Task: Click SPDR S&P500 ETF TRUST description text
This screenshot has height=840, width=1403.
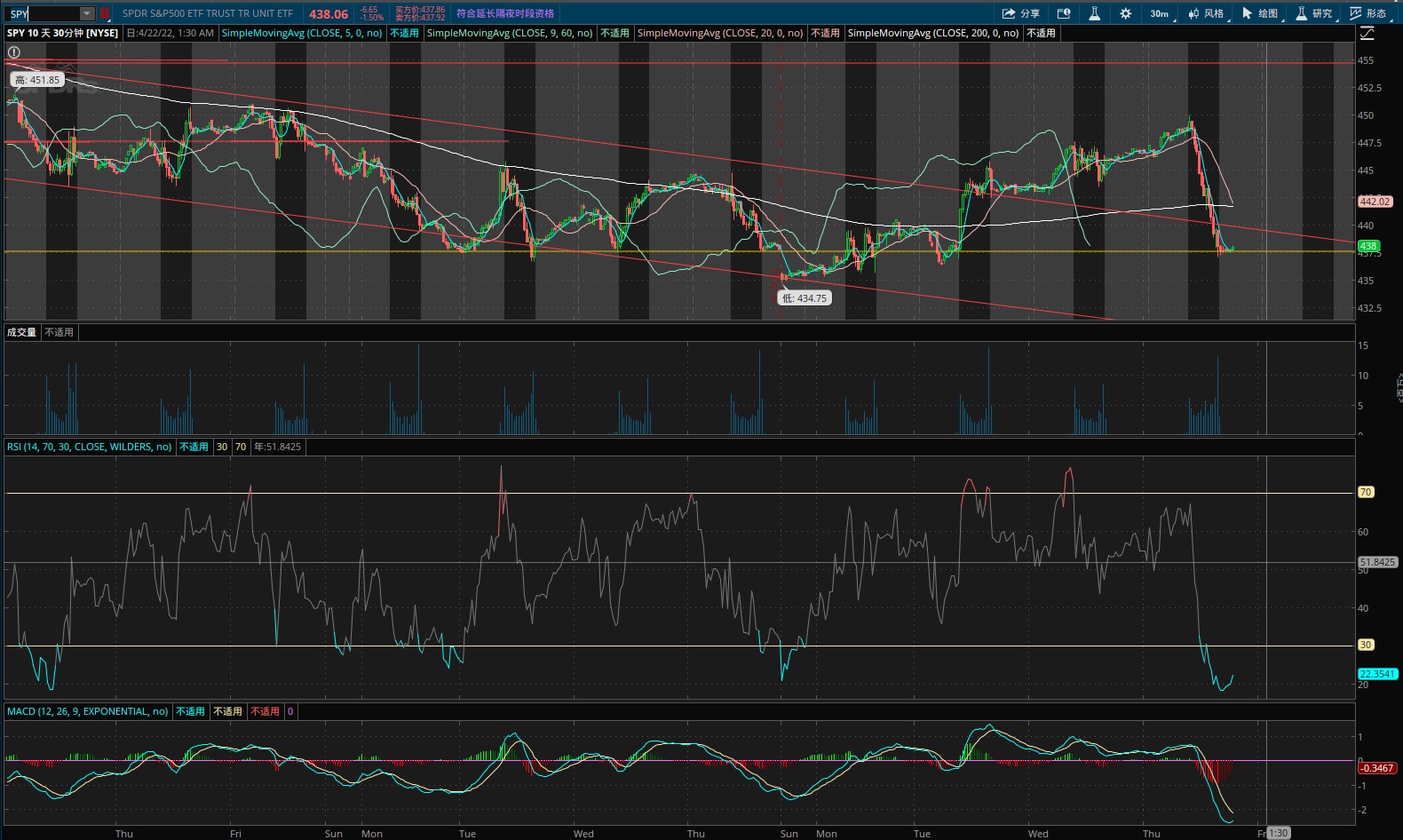Action: 208,13
